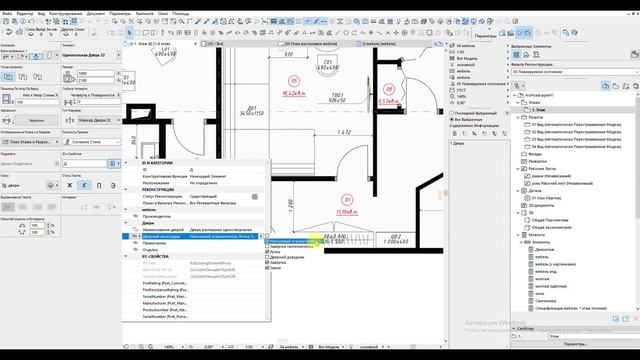Click the reveal depth icon beside Глубина четверти value
The image size is (640, 360).
pyautogui.click(x=69, y=102)
